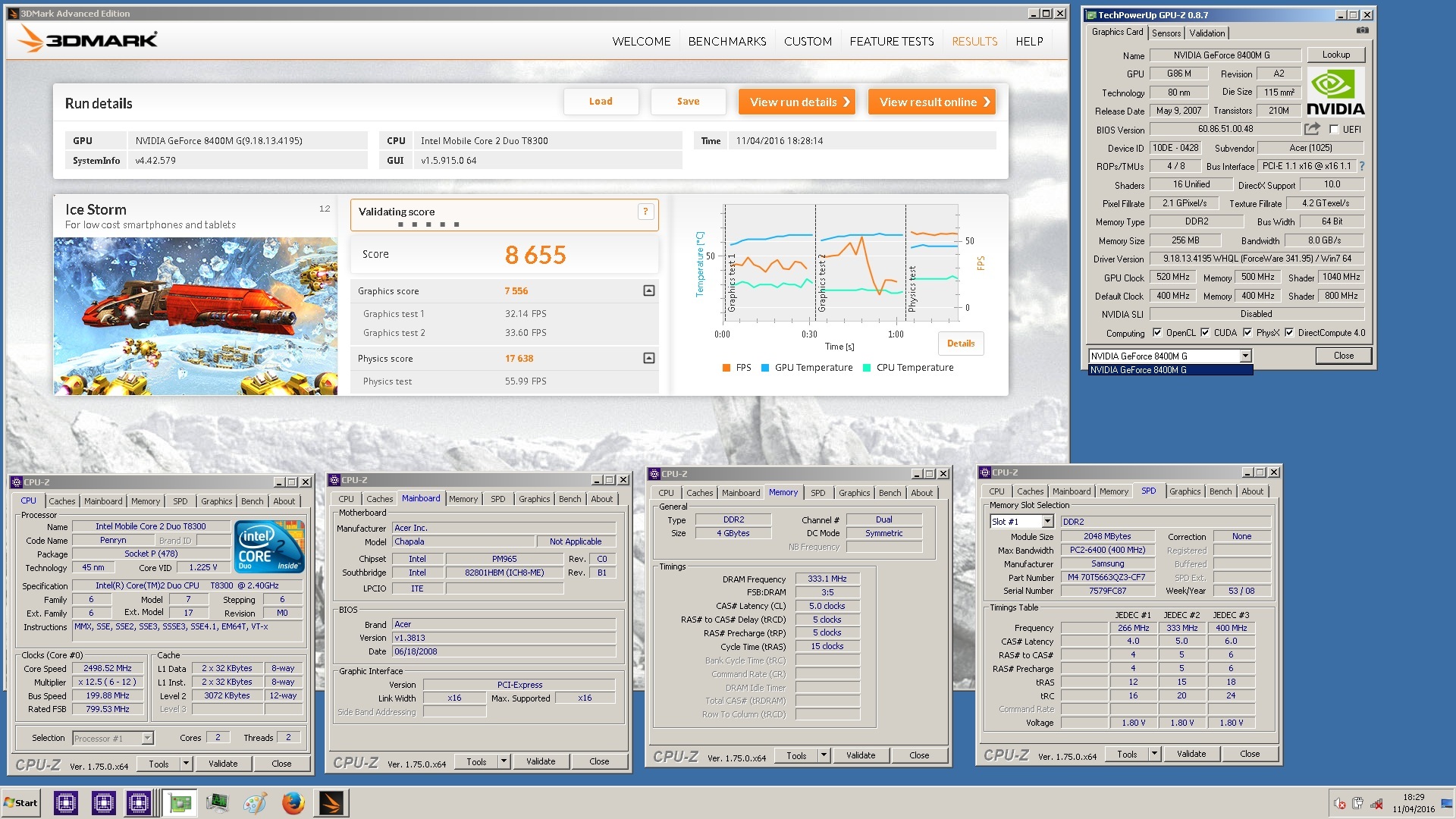Open Tools dropdown arrow in CPU-Z Mainboard window
Viewport: 1456px width, 819px height.
coord(504,761)
